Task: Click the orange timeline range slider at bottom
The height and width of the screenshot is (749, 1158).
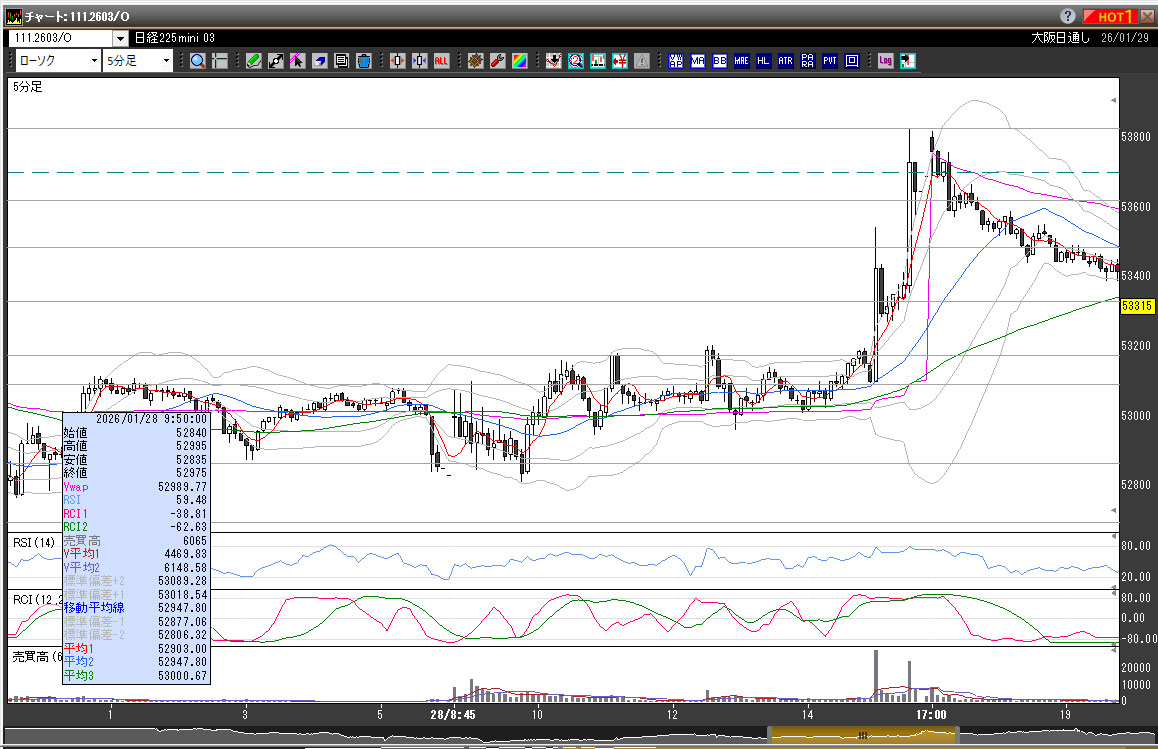Action: tap(862, 736)
